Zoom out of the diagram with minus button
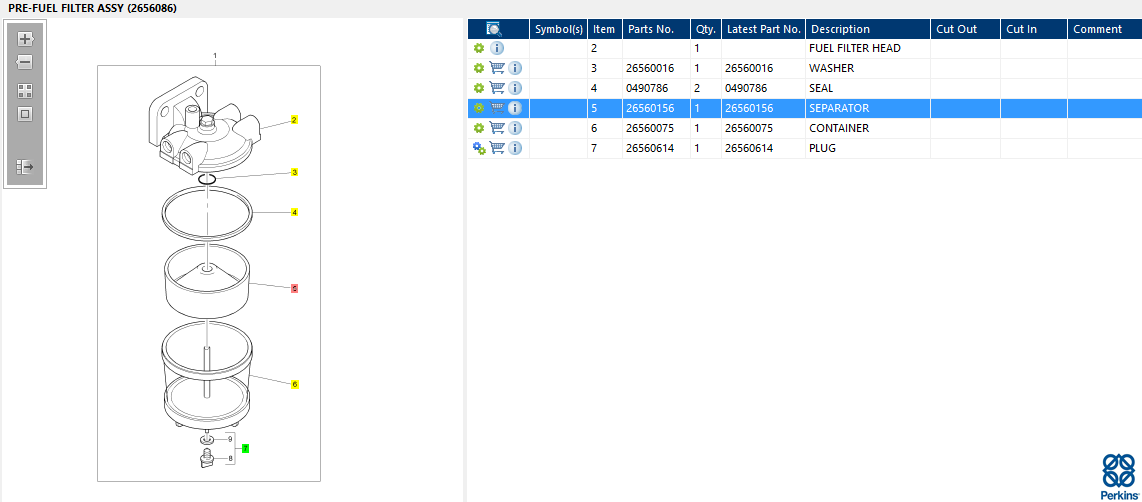This screenshot has width=1142, height=502. pos(25,62)
